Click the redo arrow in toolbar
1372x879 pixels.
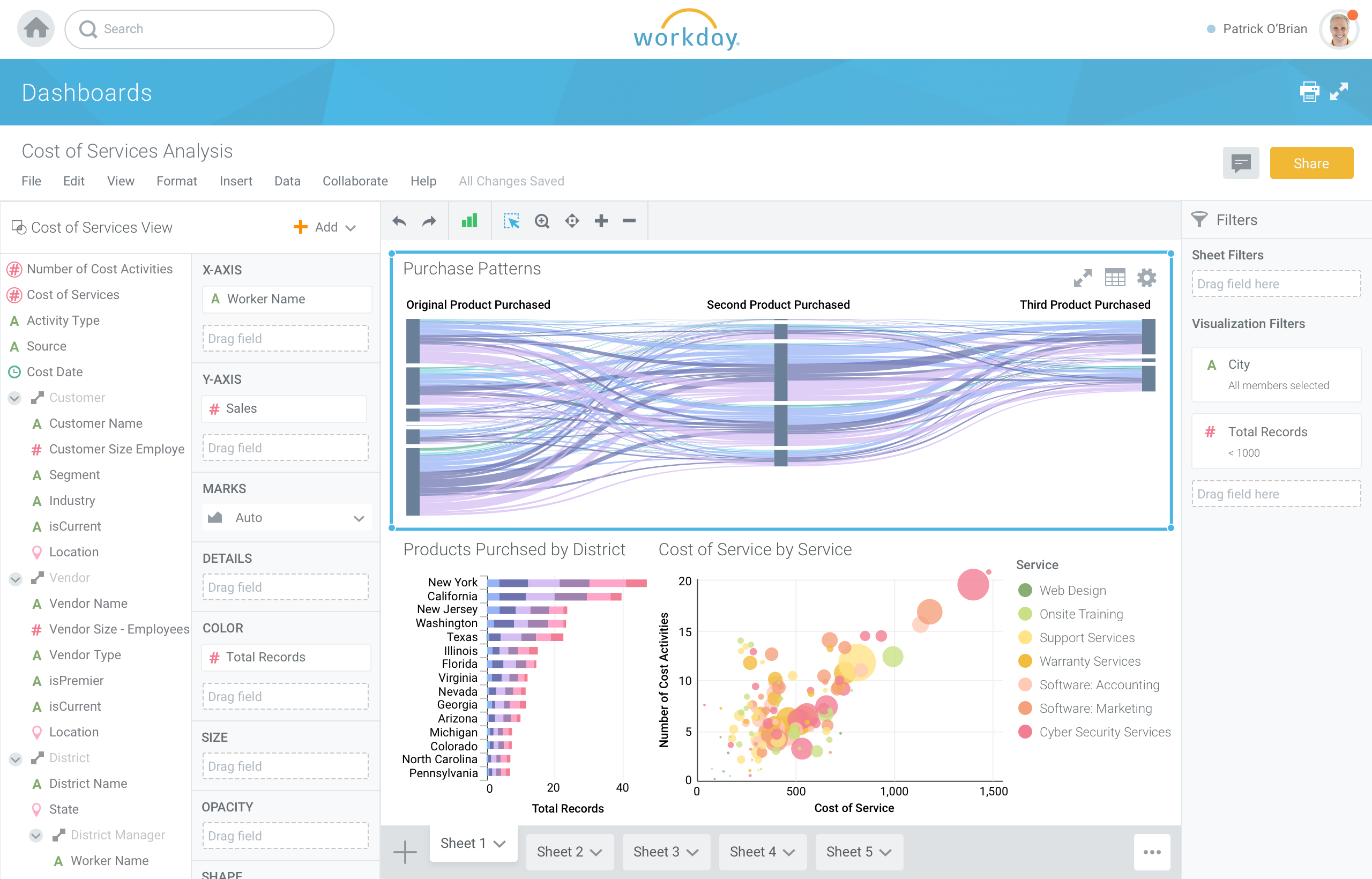[x=429, y=221]
